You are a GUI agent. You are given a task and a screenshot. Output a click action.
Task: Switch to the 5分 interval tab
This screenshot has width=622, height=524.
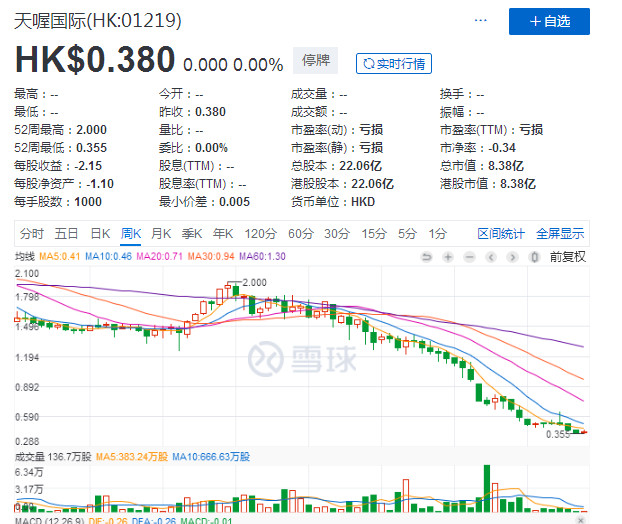407,234
